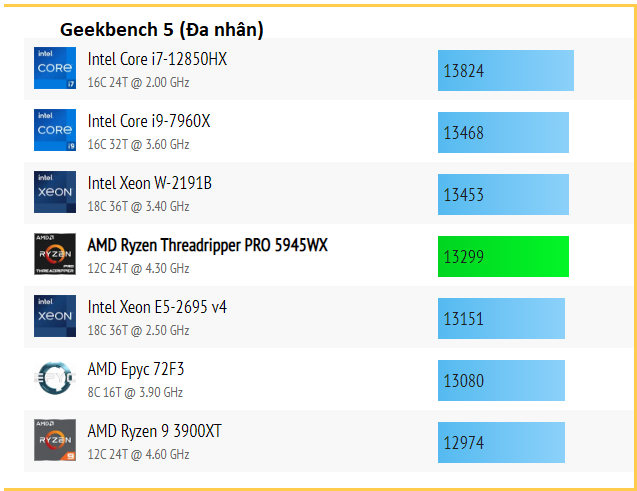Screen dimensions: 637x491
Task: Click the AMD EPYC logo icon
Action: pos(55,378)
